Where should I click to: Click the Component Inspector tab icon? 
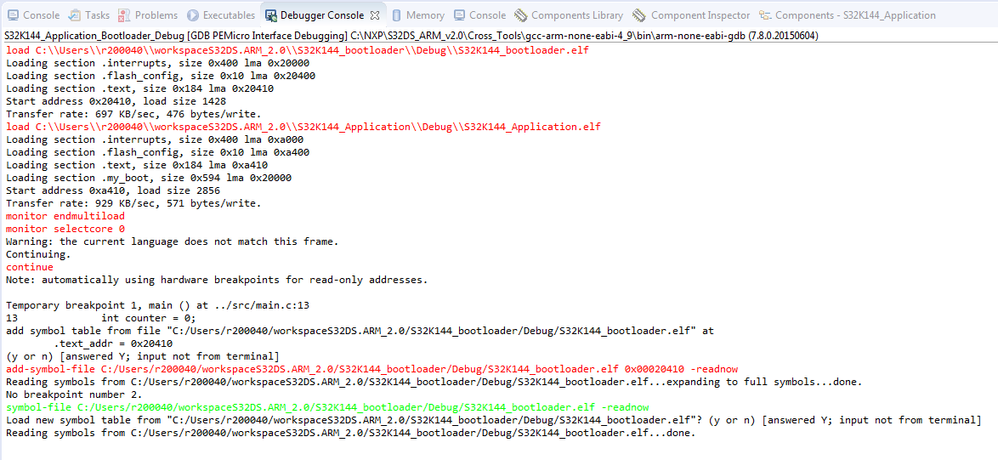click(639, 15)
